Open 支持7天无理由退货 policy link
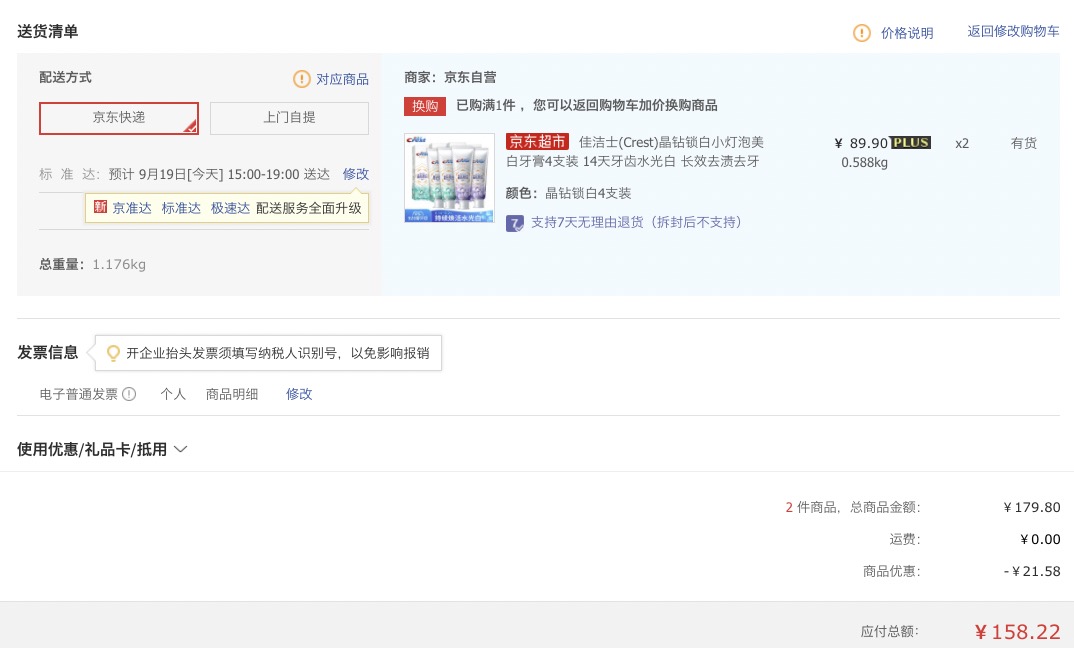This screenshot has height=648, width=1074. pos(638,223)
